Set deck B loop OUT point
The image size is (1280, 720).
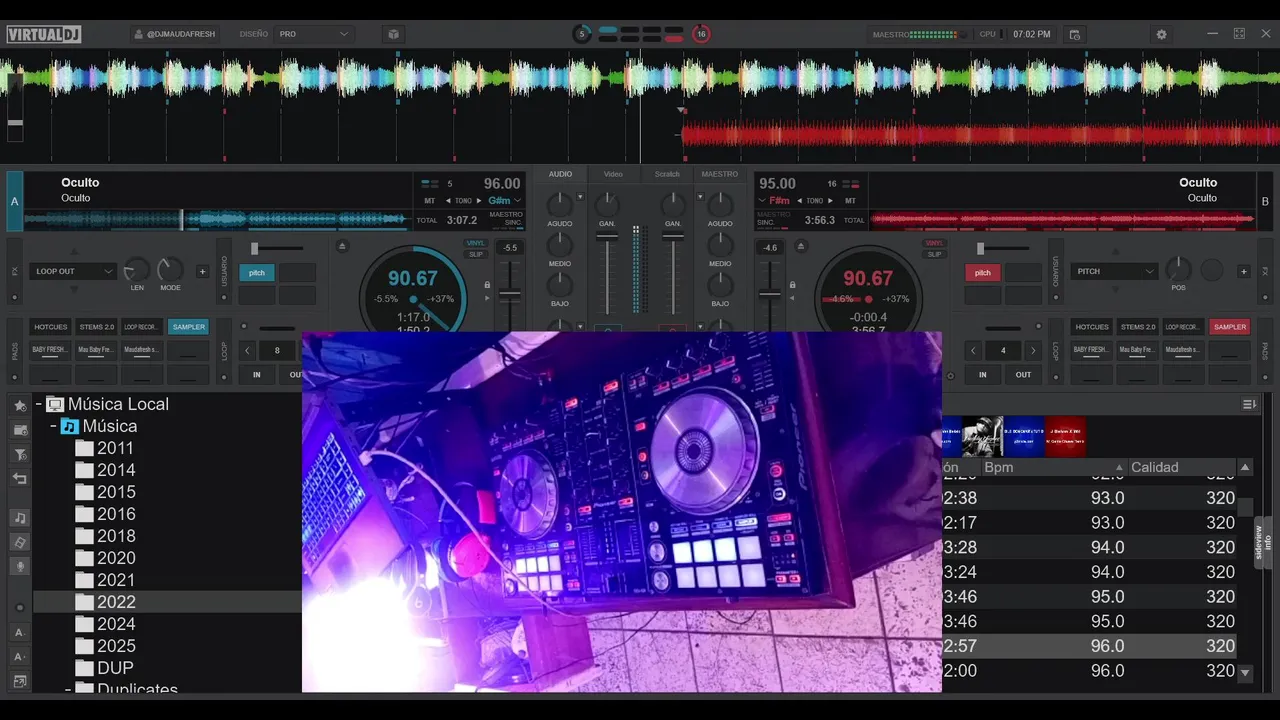pyautogui.click(x=1023, y=375)
